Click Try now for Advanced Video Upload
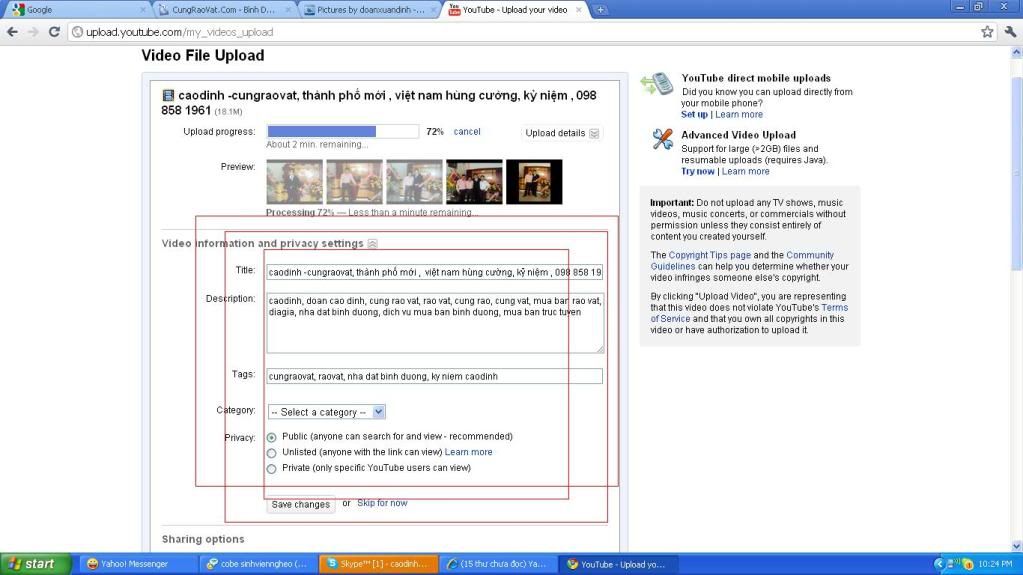The width and height of the screenshot is (1023, 575). pyautogui.click(x=697, y=171)
